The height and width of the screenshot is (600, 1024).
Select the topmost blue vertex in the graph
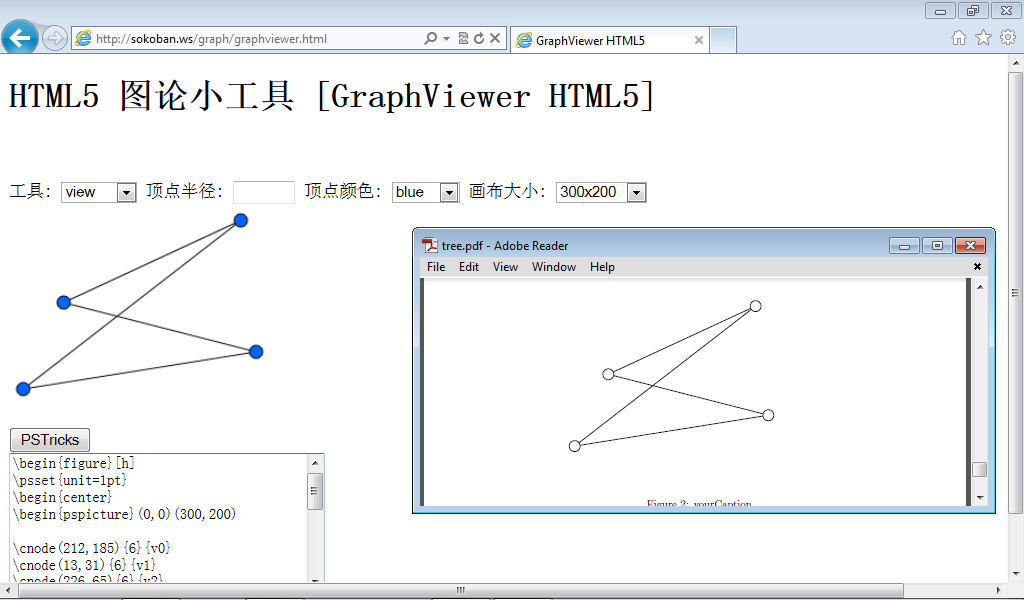click(240, 220)
